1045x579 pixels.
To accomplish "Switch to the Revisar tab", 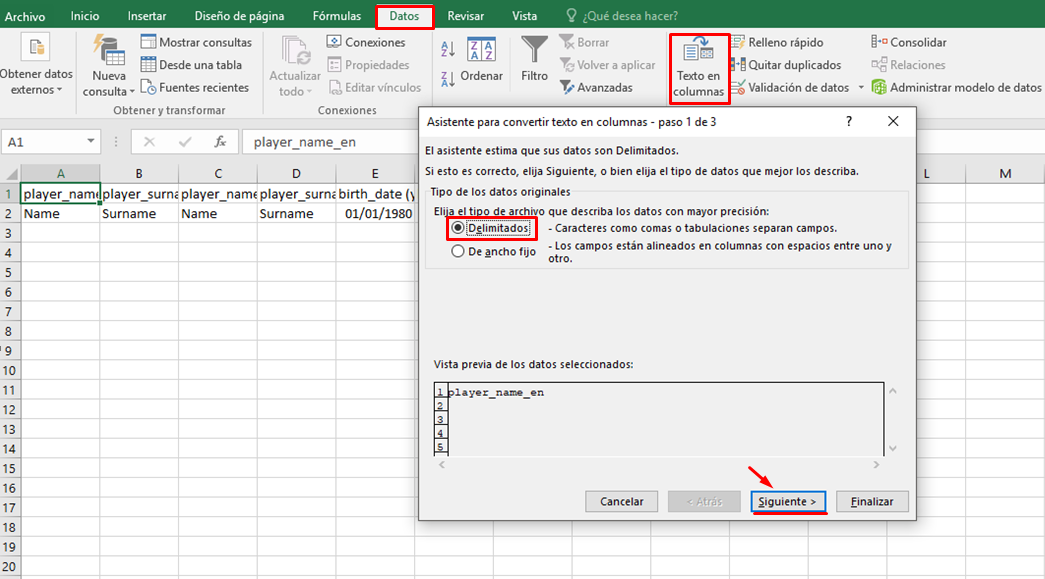I will point(465,16).
